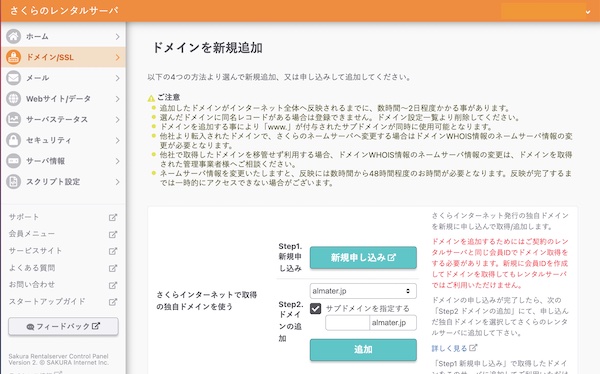Open the 会員メニュー link
This screenshot has height=374, width=600.
32,234
